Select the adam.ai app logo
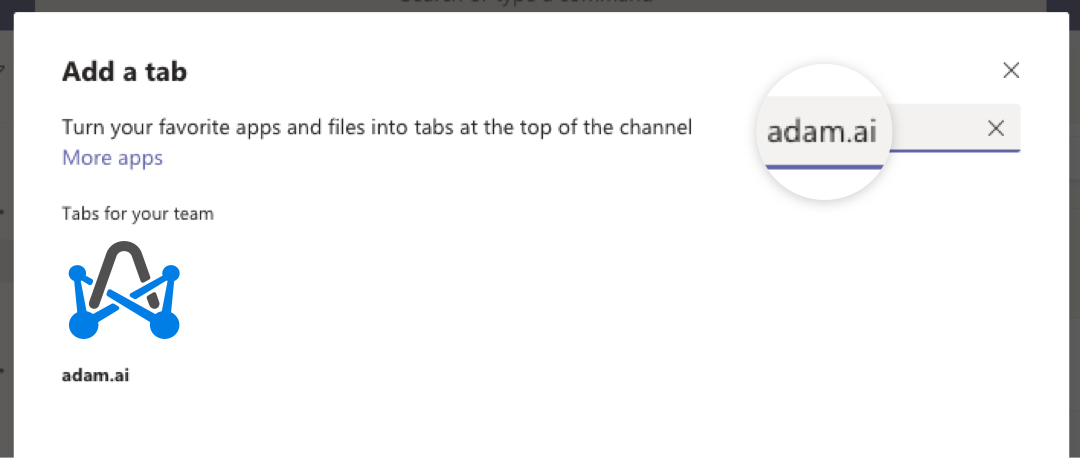 (124, 290)
